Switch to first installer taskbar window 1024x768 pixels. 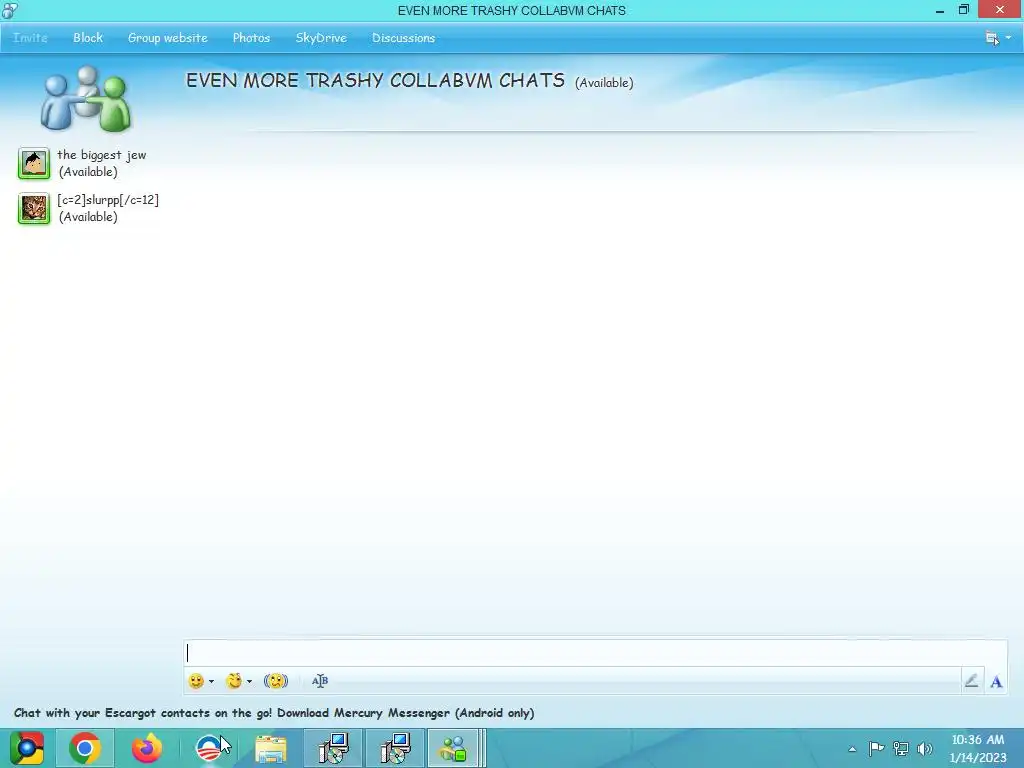point(333,748)
